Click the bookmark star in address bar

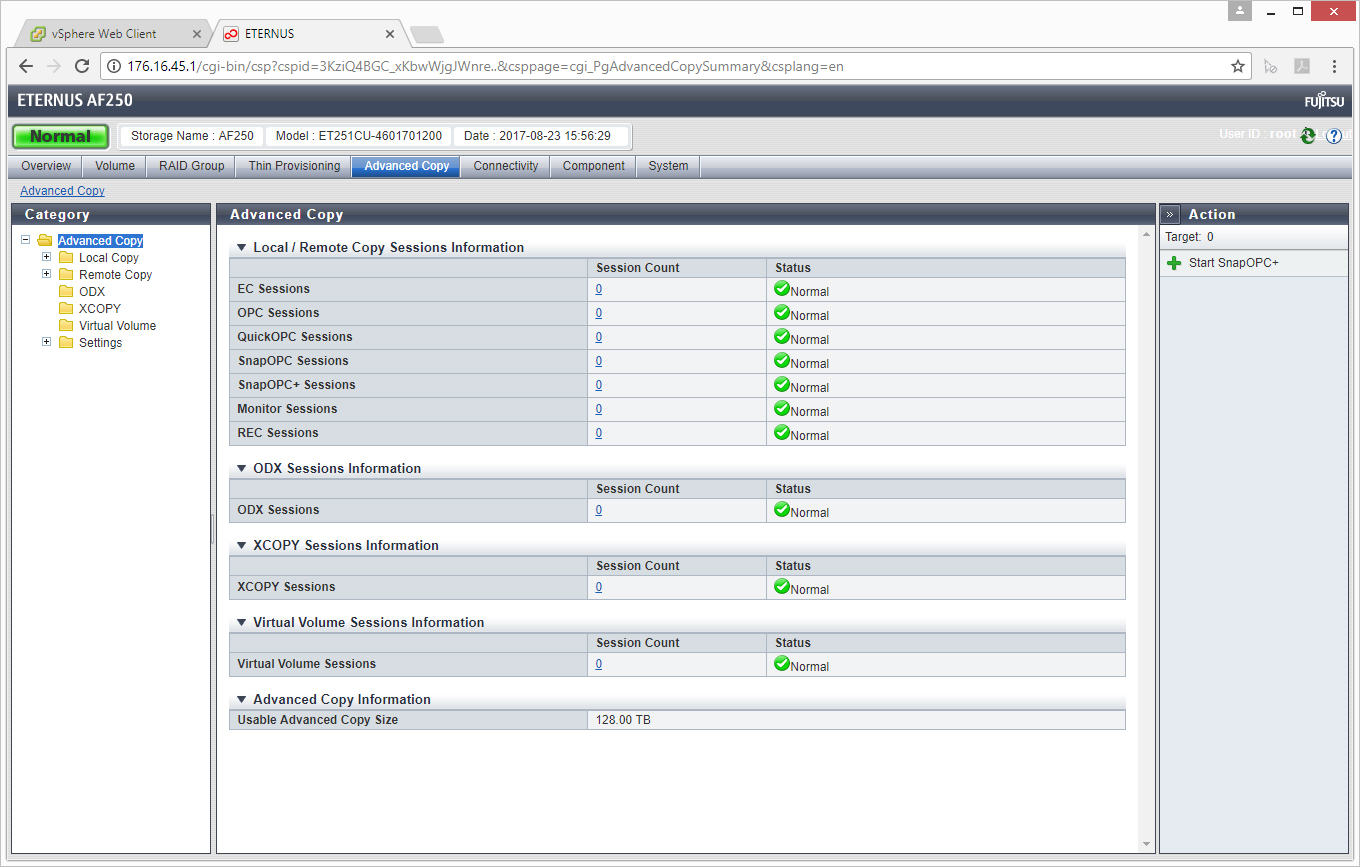pyautogui.click(x=1238, y=67)
